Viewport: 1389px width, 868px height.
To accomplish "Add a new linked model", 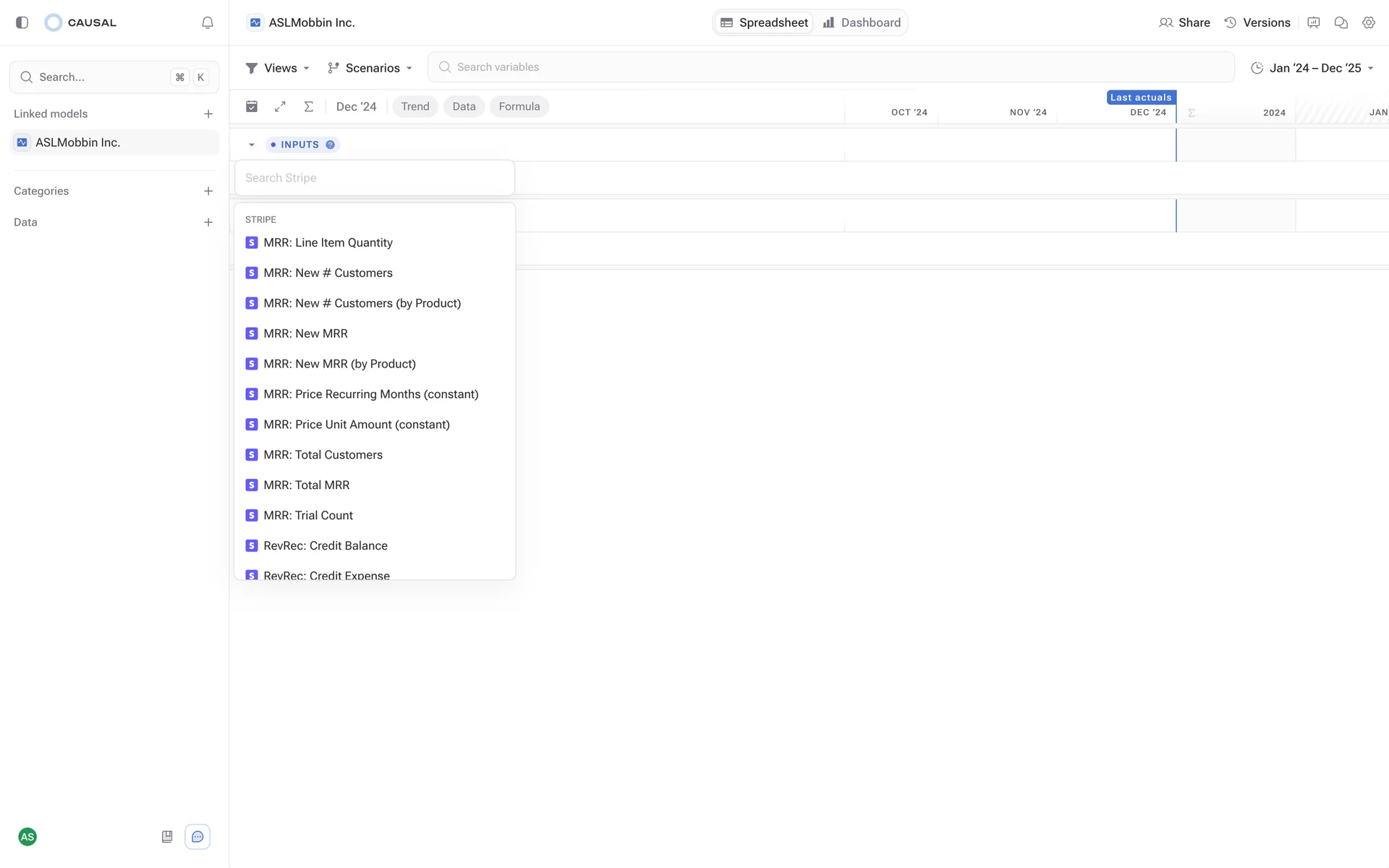I will (x=208, y=114).
